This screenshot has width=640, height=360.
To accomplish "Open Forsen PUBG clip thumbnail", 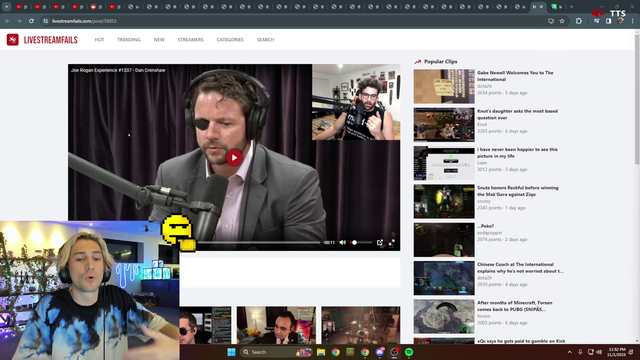I will [444, 316].
